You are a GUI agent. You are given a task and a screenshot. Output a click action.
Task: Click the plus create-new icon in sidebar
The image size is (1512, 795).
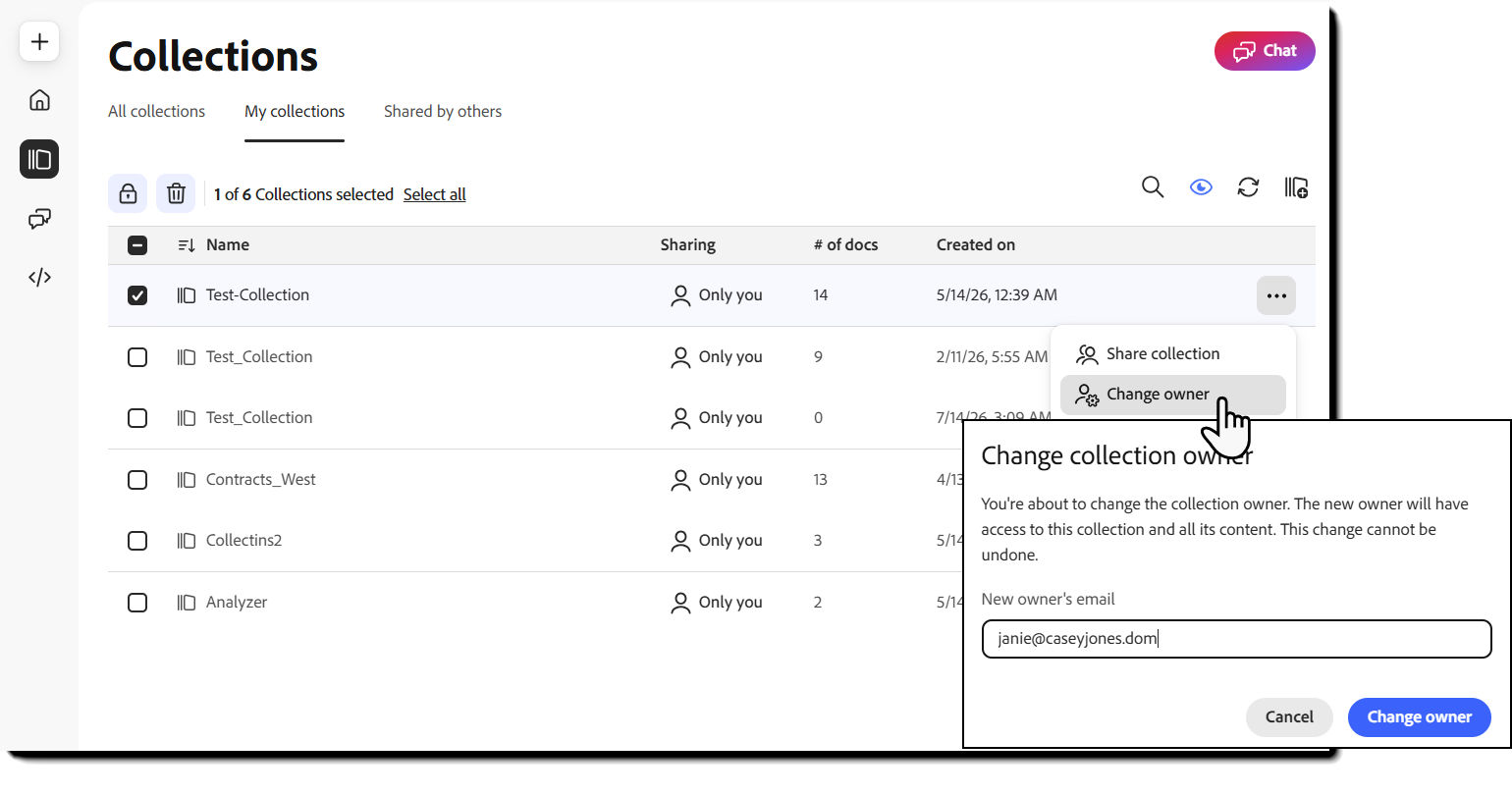pyautogui.click(x=39, y=42)
